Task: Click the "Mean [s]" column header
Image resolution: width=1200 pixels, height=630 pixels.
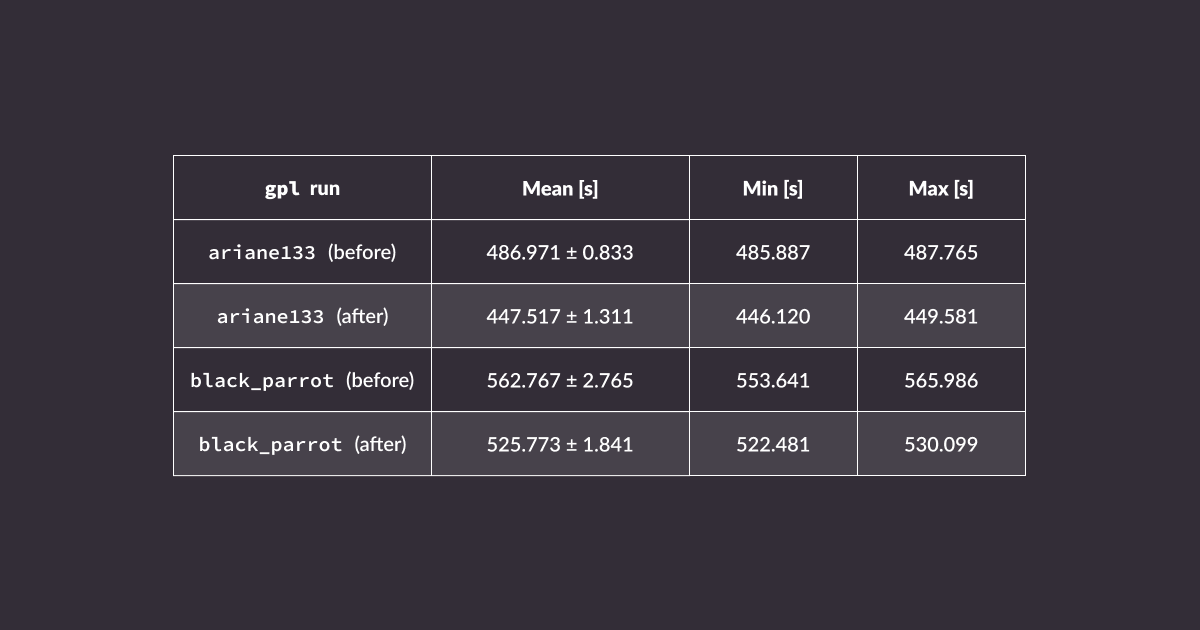Action: tap(560, 188)
